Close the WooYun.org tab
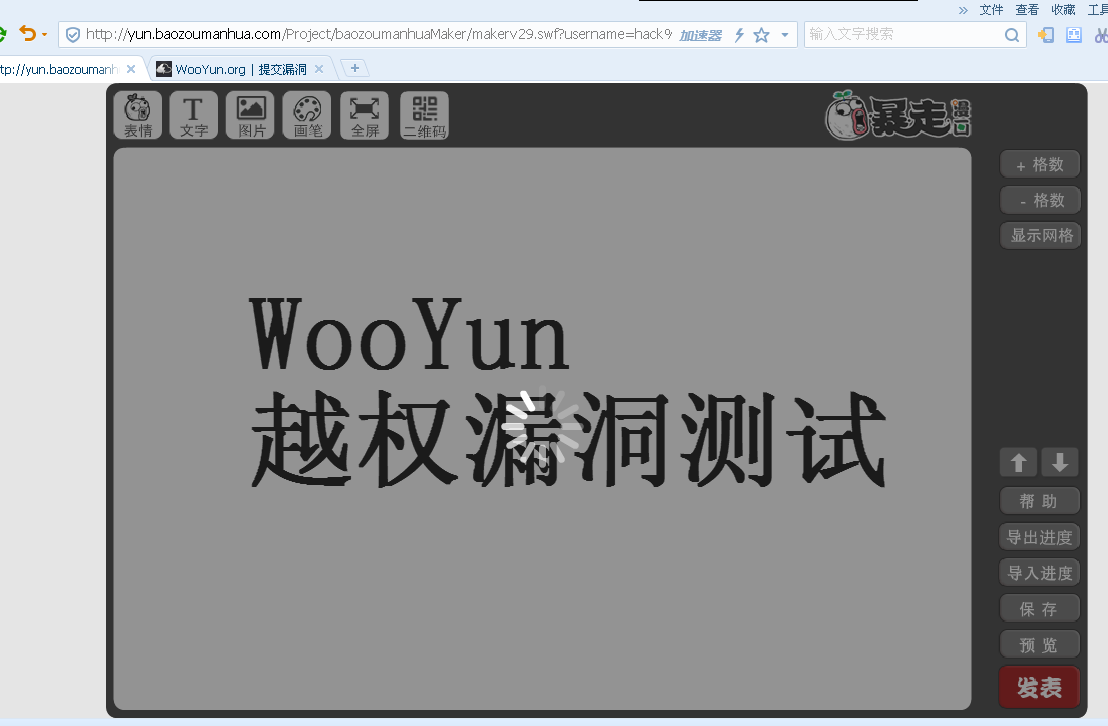The height and width of the screenshot is (726, 1108). [319, 69]
